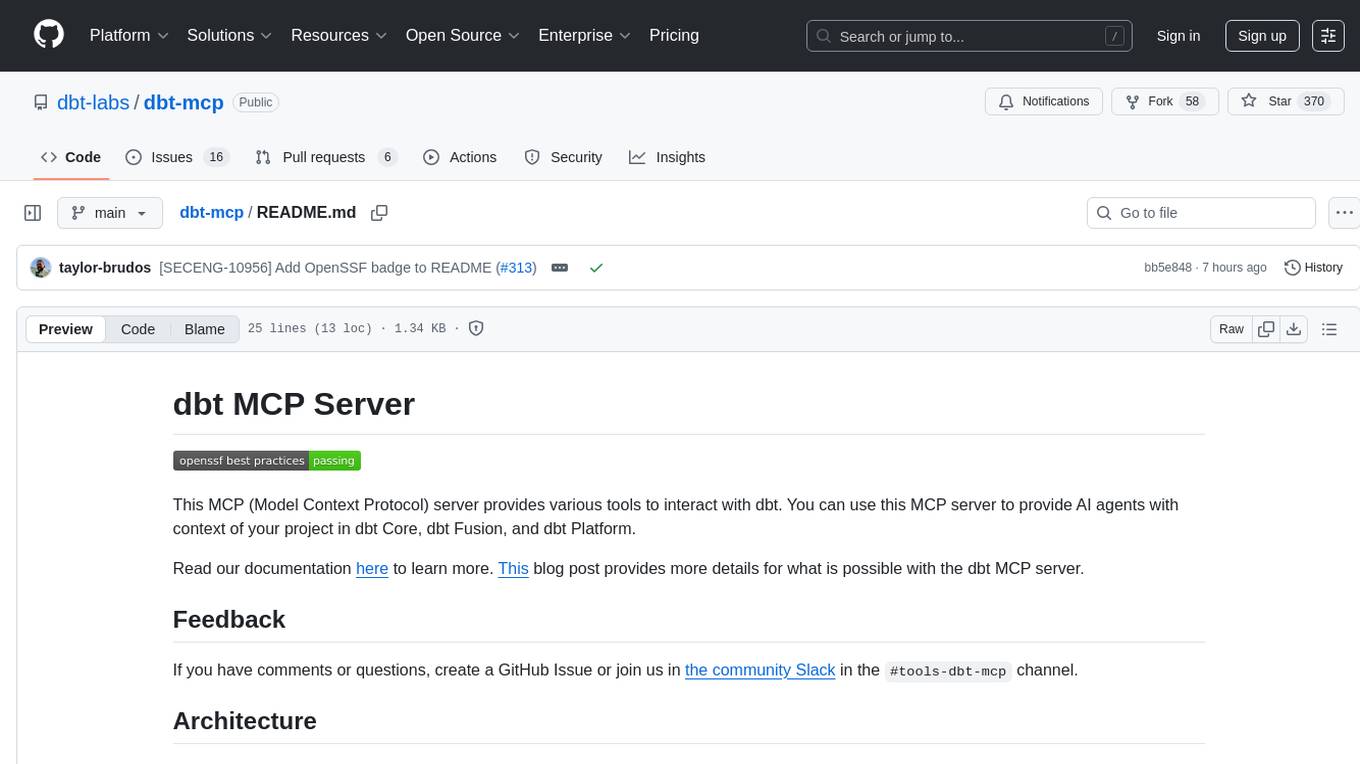Expand the Solutions menu
Image resolution: width=1360 pixels, height=764 pixels.
pyautogui.click(x=230, y=35)
